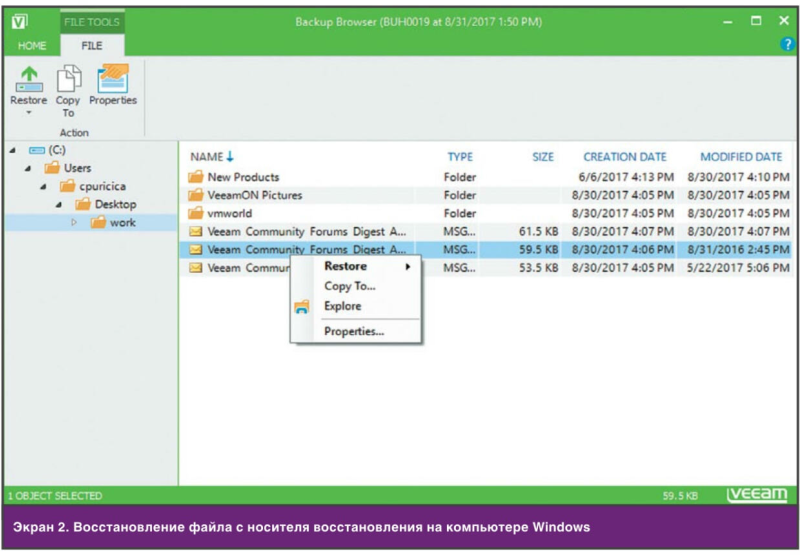This screenshot has height=555, width=800.
Task: Click the 59.5 KB message file envelope icon
Action: click(195, 249)
